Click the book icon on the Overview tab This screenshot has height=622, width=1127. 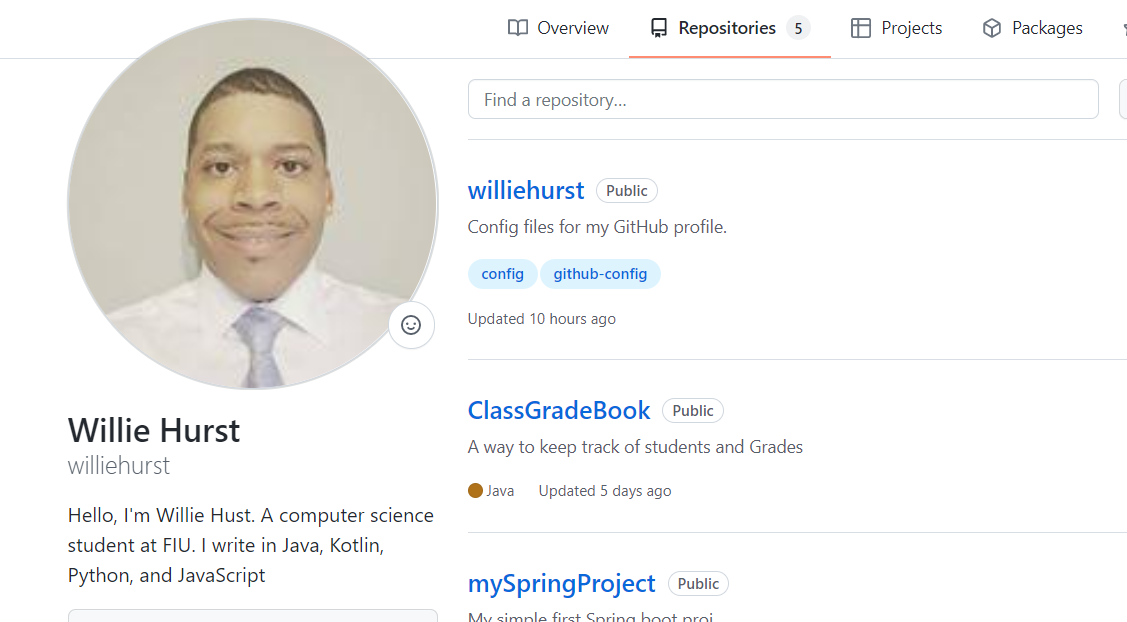click(517, 28)
